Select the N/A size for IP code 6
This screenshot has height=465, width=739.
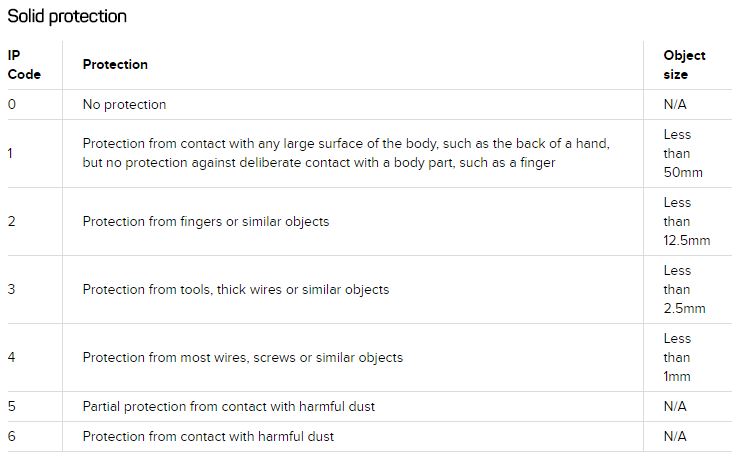point(675,437)
